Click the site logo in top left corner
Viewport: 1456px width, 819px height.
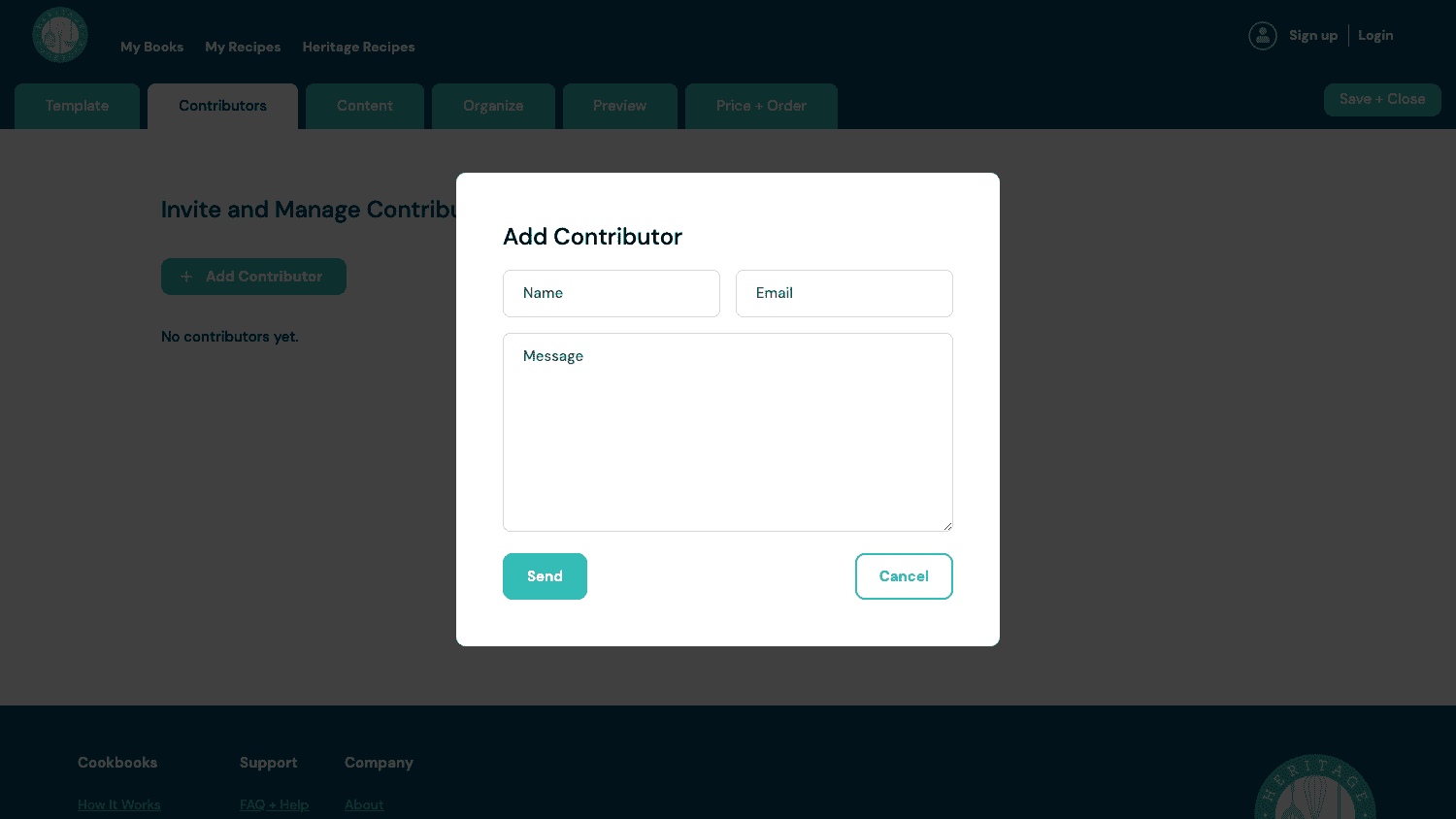59,35
